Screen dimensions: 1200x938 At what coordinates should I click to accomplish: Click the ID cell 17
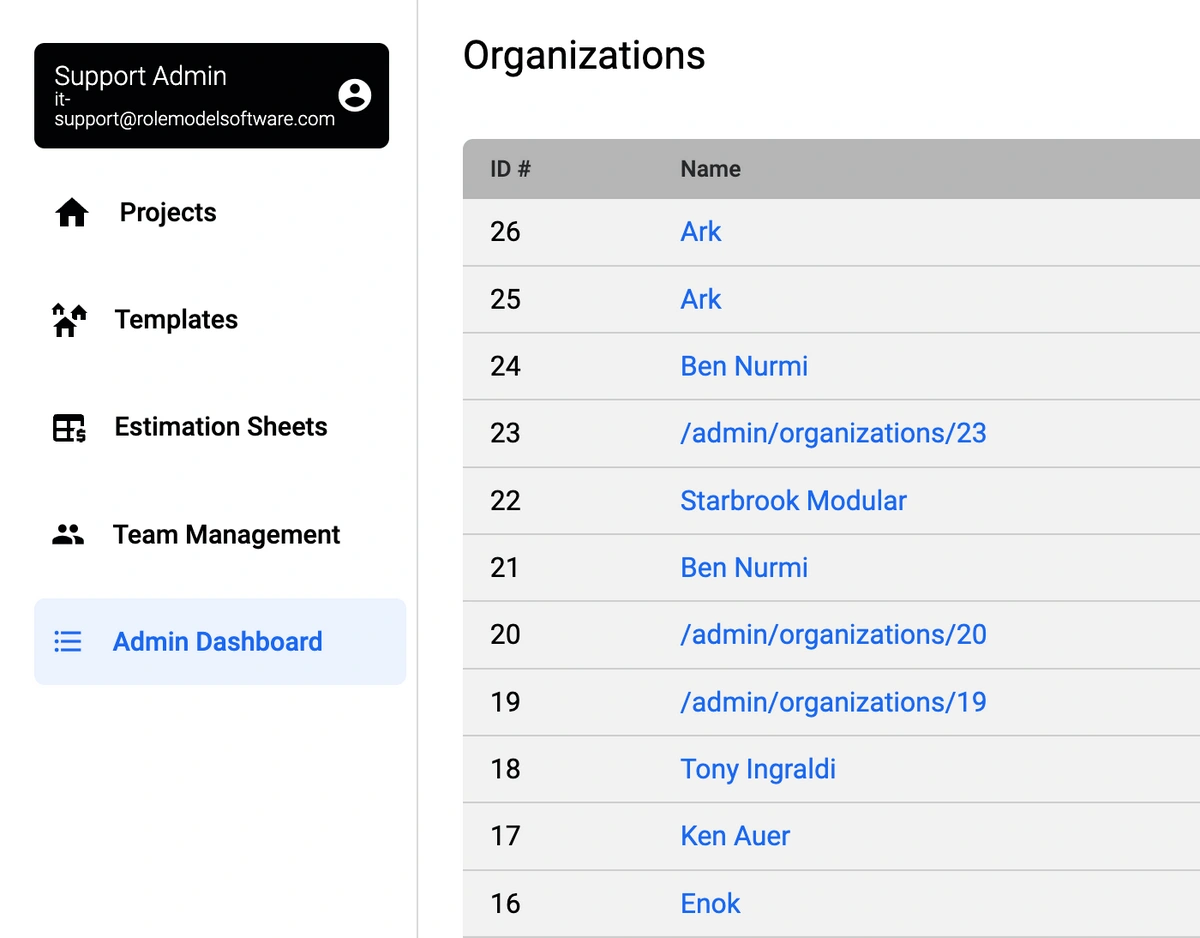(x=505, y=836)
